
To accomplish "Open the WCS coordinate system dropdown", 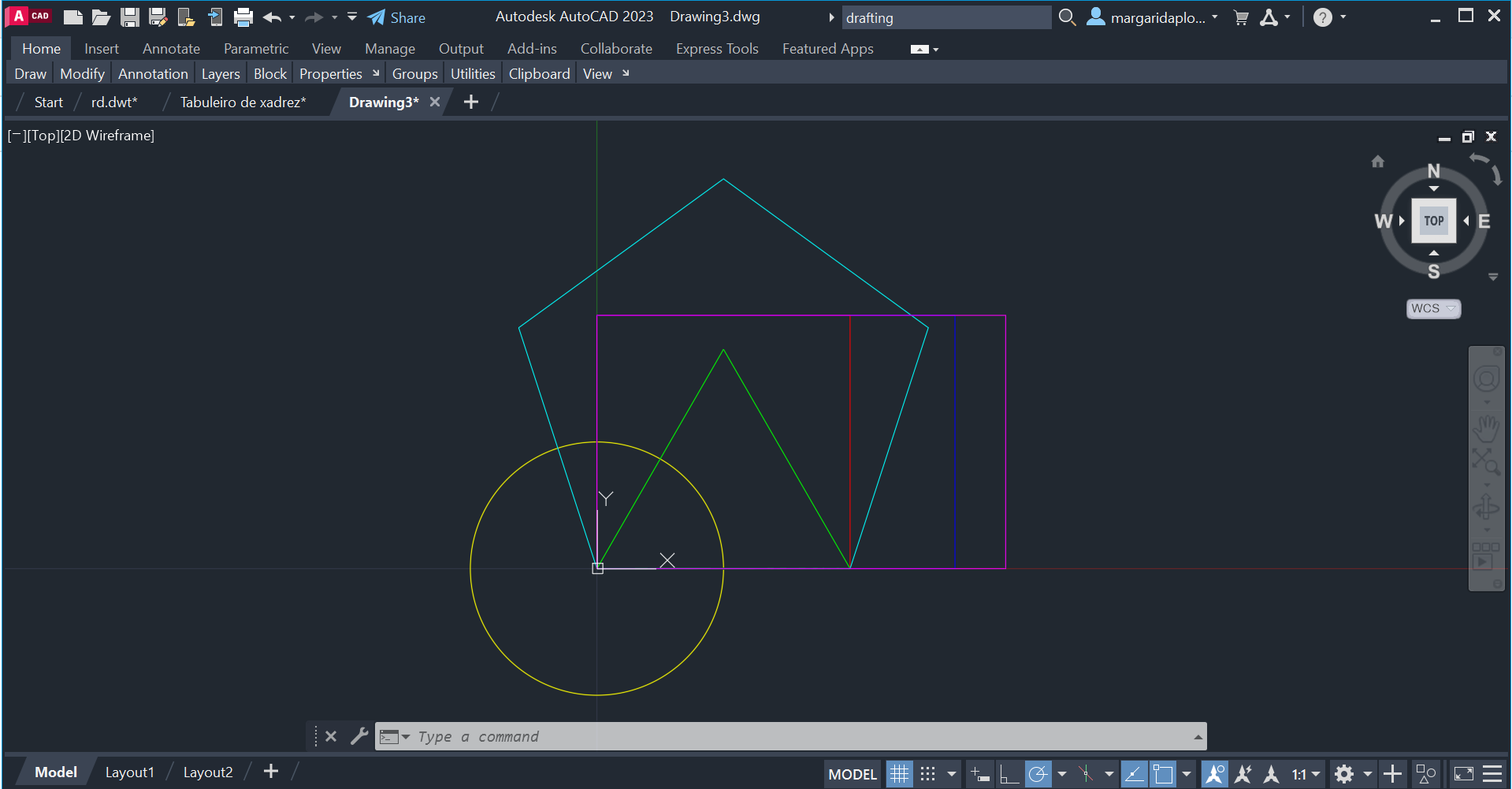I will coord(1433,308).
